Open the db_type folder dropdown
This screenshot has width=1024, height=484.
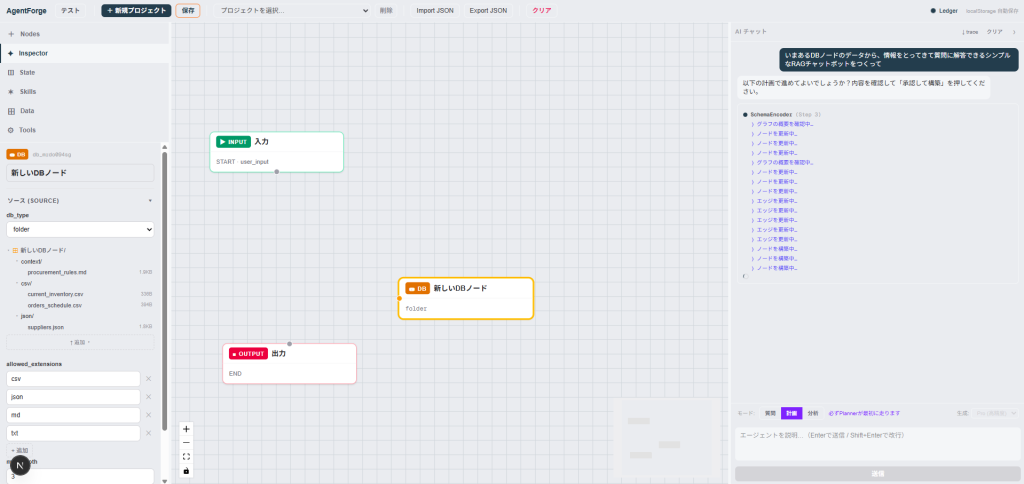pyautogui.click(x=80, y=229)
